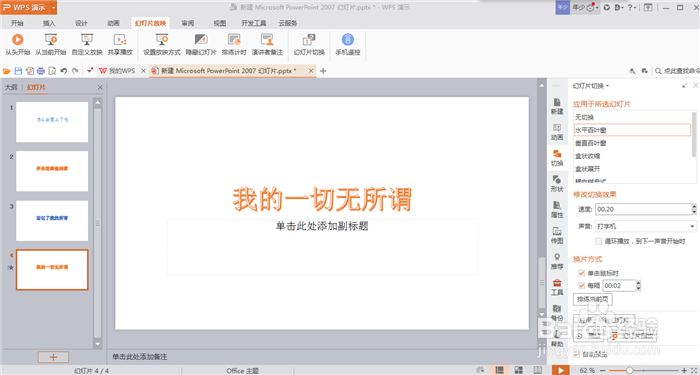This screenshot has height=375, width=700.
Task: Click 每隔 time field stepper arrows
Action: pos(638,285)
